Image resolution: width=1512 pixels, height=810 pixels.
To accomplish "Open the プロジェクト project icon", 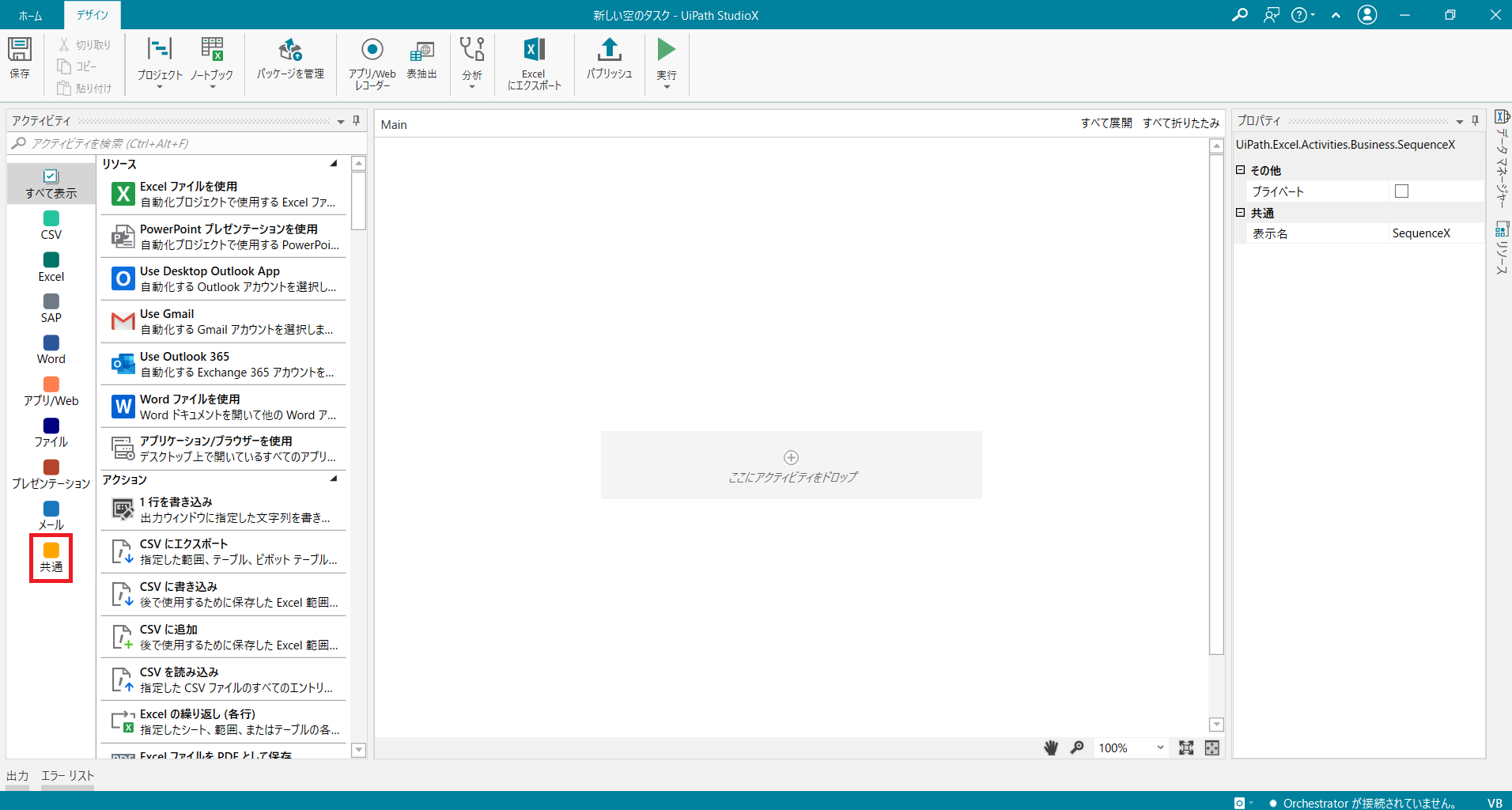I will tap(160, 49).
